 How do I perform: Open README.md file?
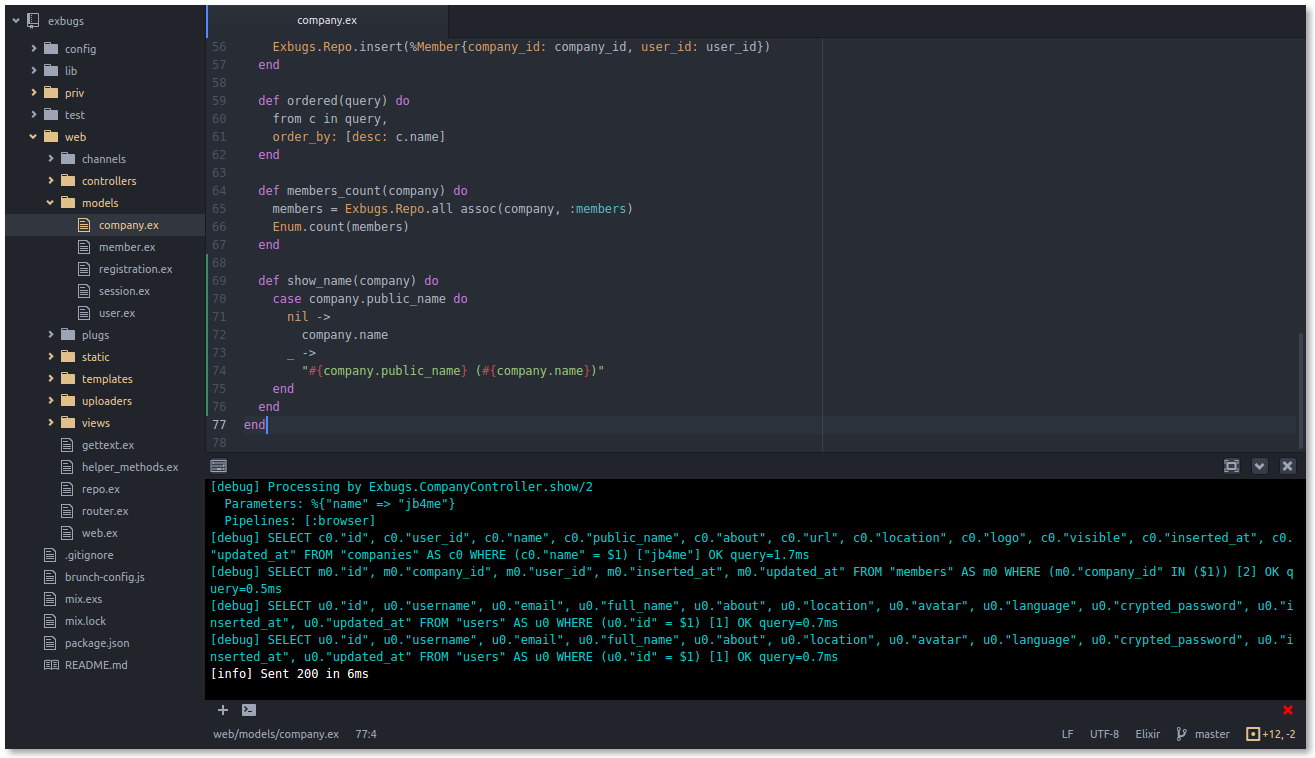(96, 665)
